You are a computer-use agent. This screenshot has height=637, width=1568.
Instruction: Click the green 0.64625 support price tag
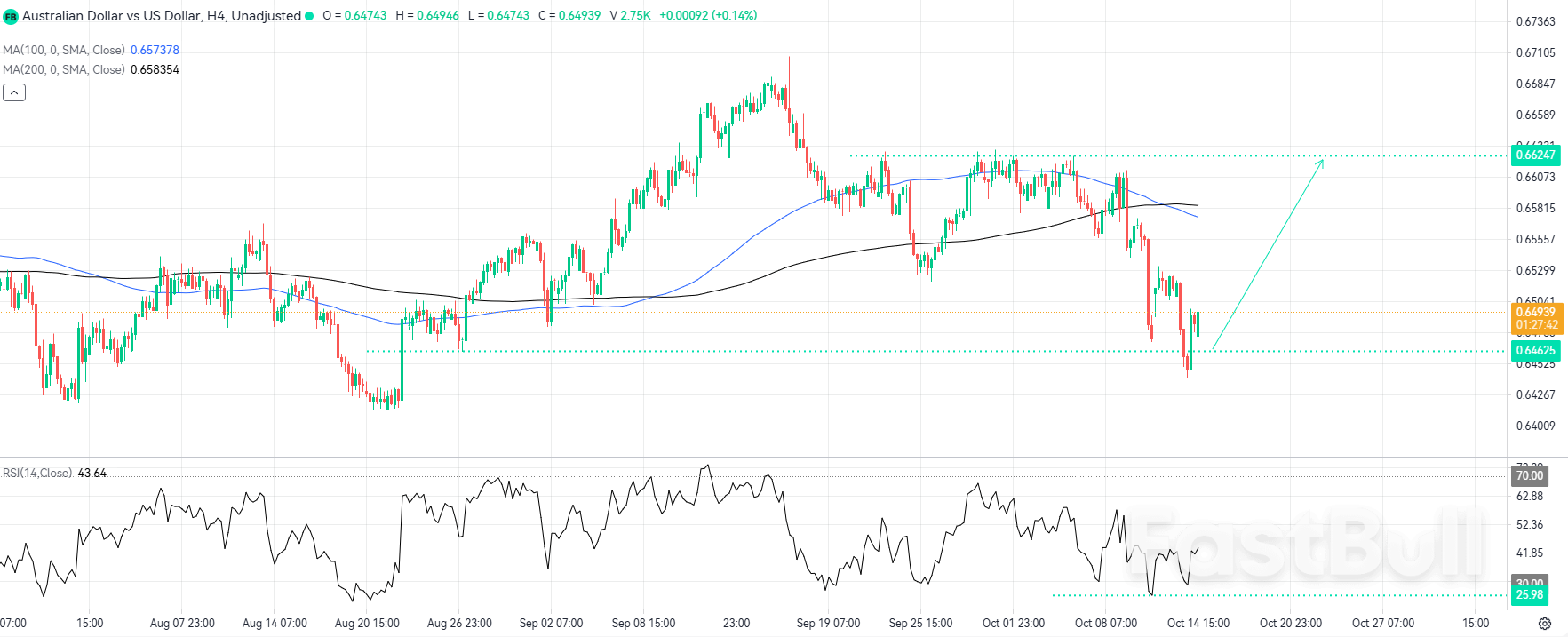[1535, 350]
